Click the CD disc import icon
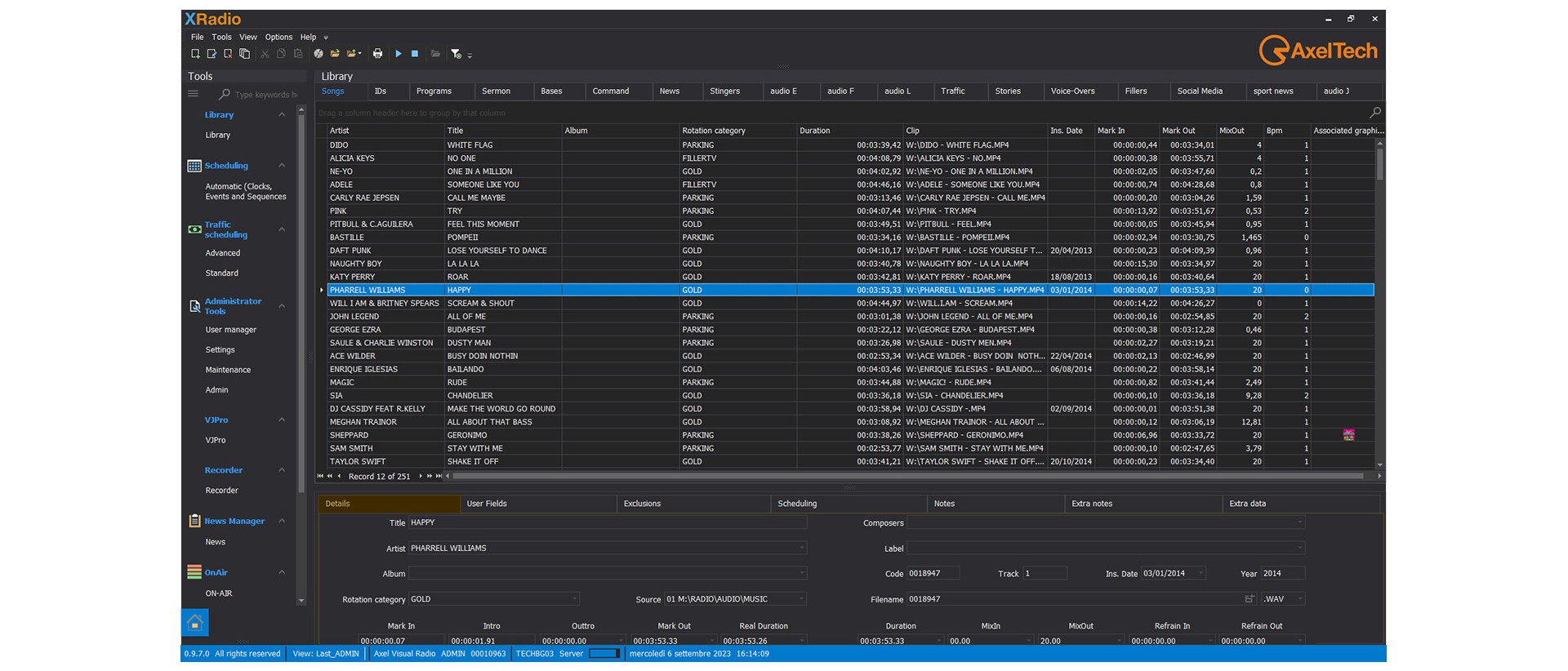 click(318, 54)
